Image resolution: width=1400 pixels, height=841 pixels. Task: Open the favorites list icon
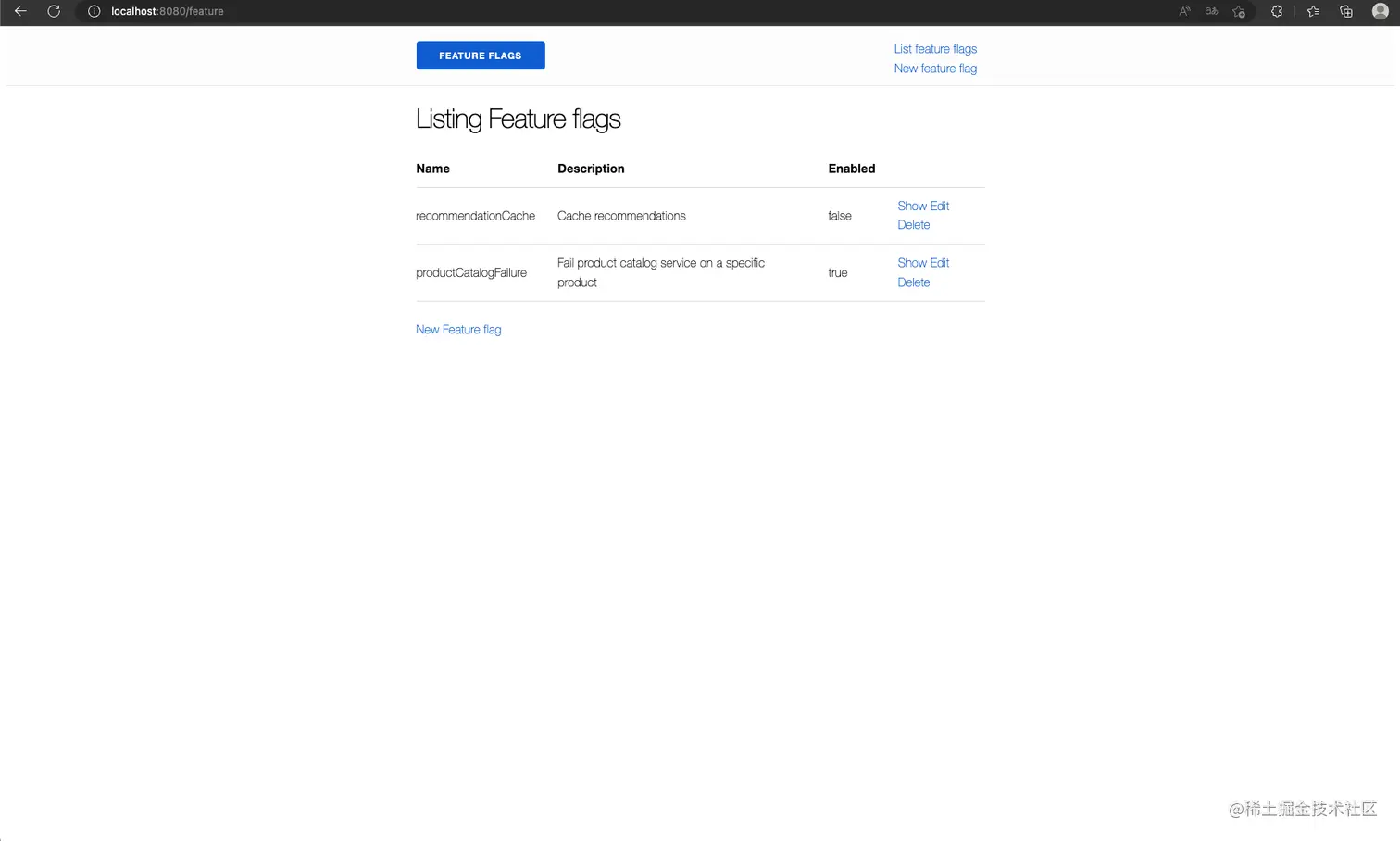coord(1313,11)
